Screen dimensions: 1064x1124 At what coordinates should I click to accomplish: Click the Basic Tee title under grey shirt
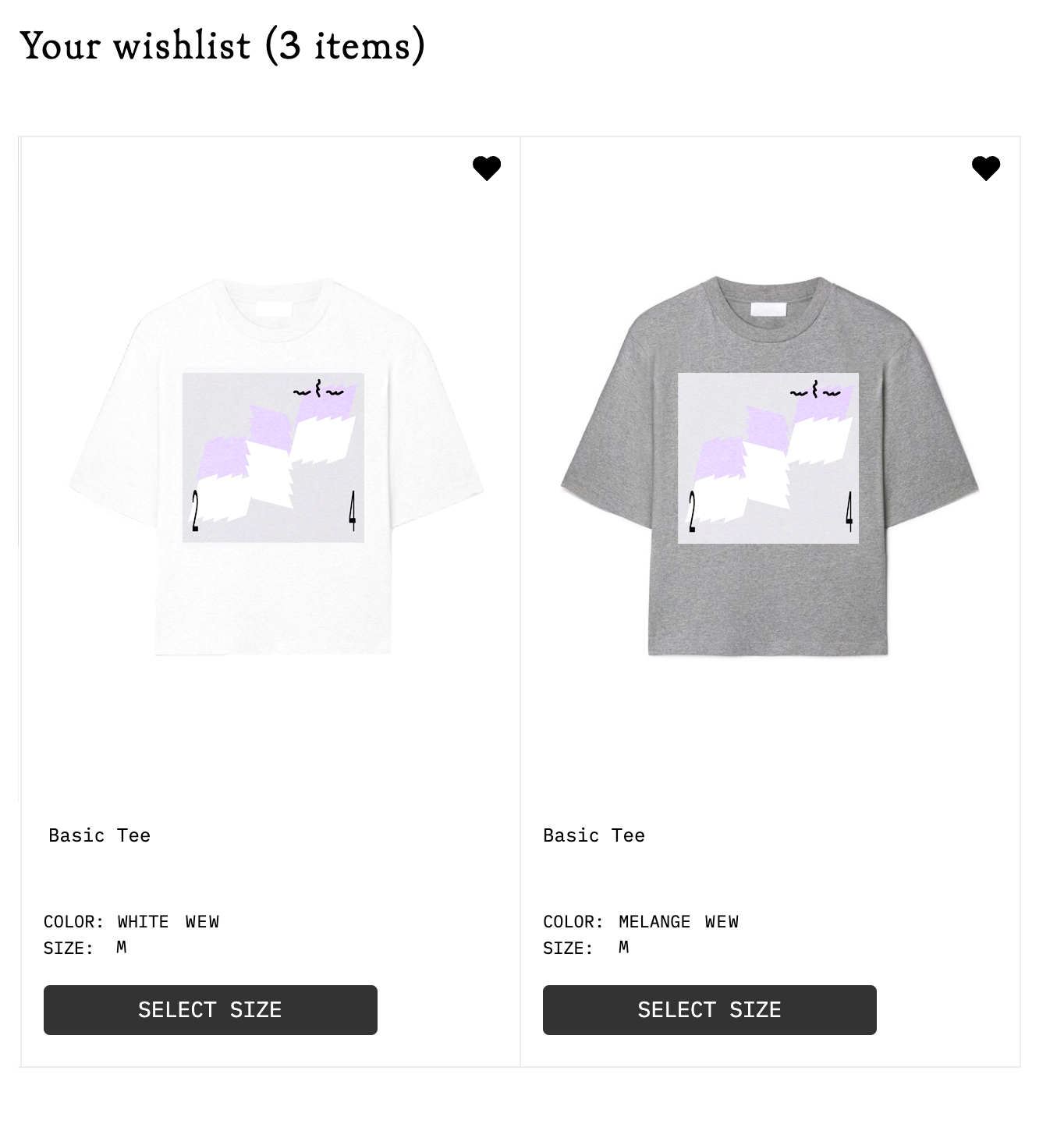594,835
